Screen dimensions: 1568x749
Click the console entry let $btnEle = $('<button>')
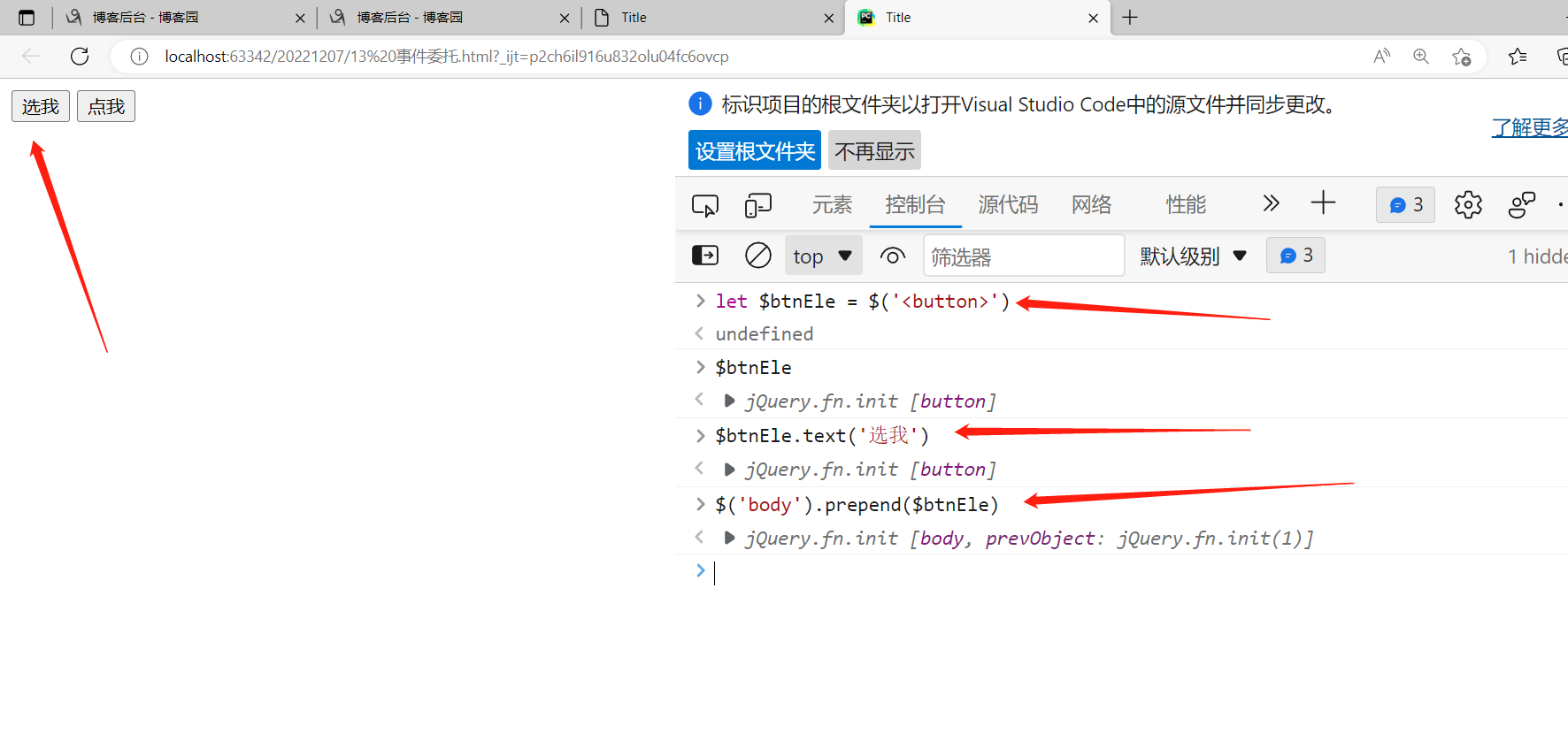tap(863, 301)
